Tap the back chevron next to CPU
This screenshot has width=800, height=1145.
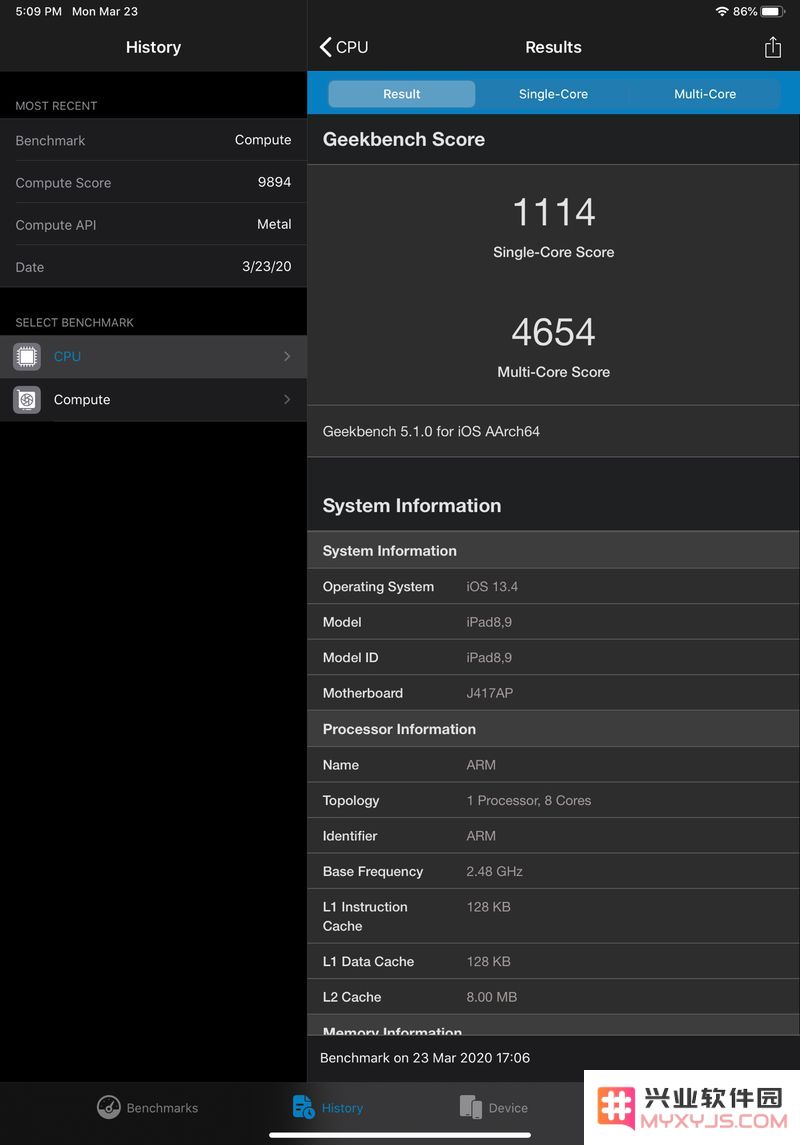[326, 47]
